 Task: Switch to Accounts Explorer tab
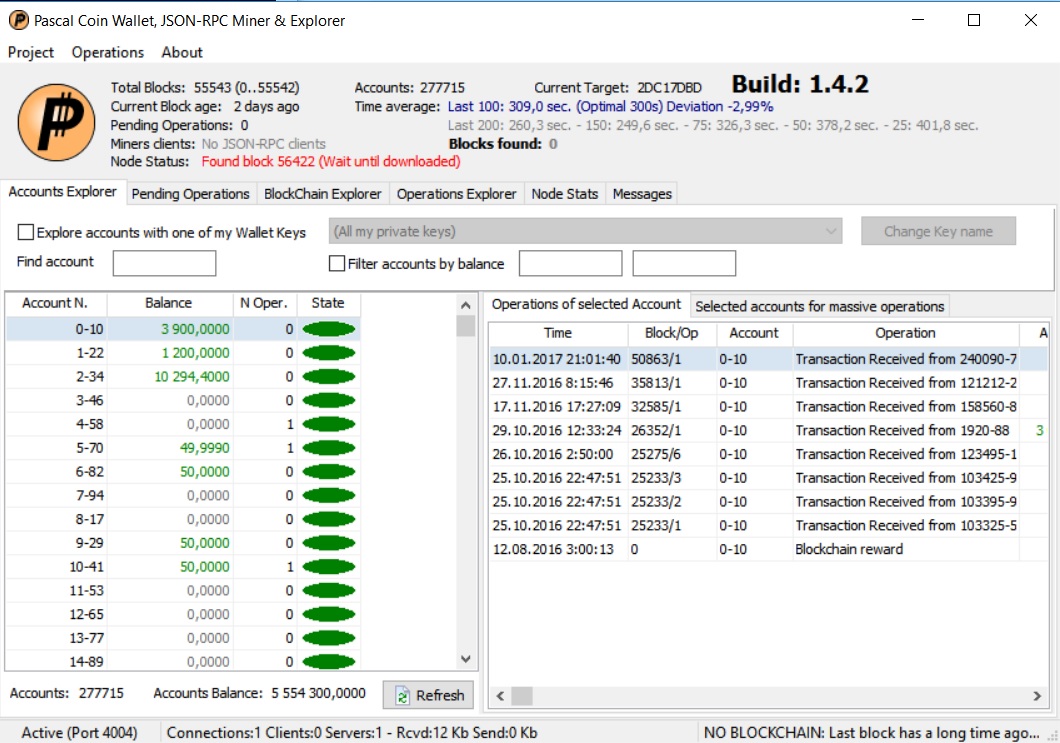tap(63, 191)
